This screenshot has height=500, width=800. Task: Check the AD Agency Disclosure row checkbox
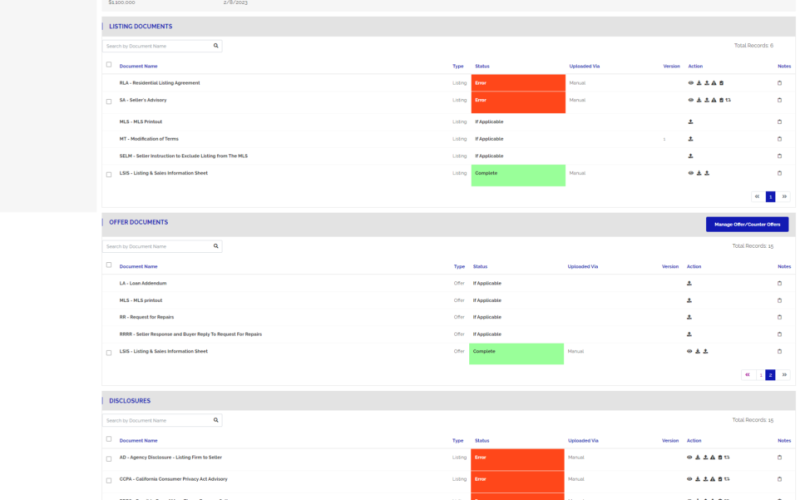pos(109,459)
